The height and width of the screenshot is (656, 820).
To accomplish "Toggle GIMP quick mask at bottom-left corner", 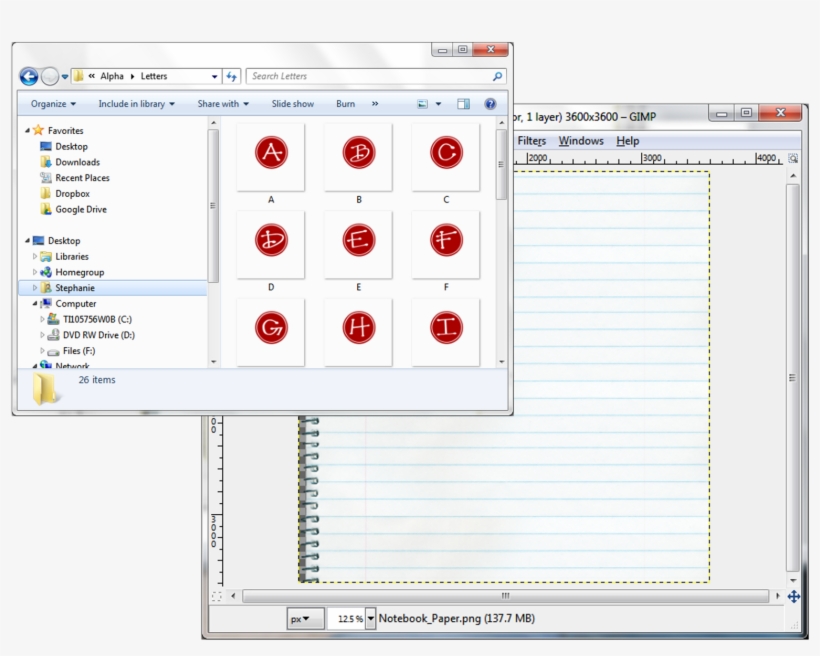I will point(217,596).
